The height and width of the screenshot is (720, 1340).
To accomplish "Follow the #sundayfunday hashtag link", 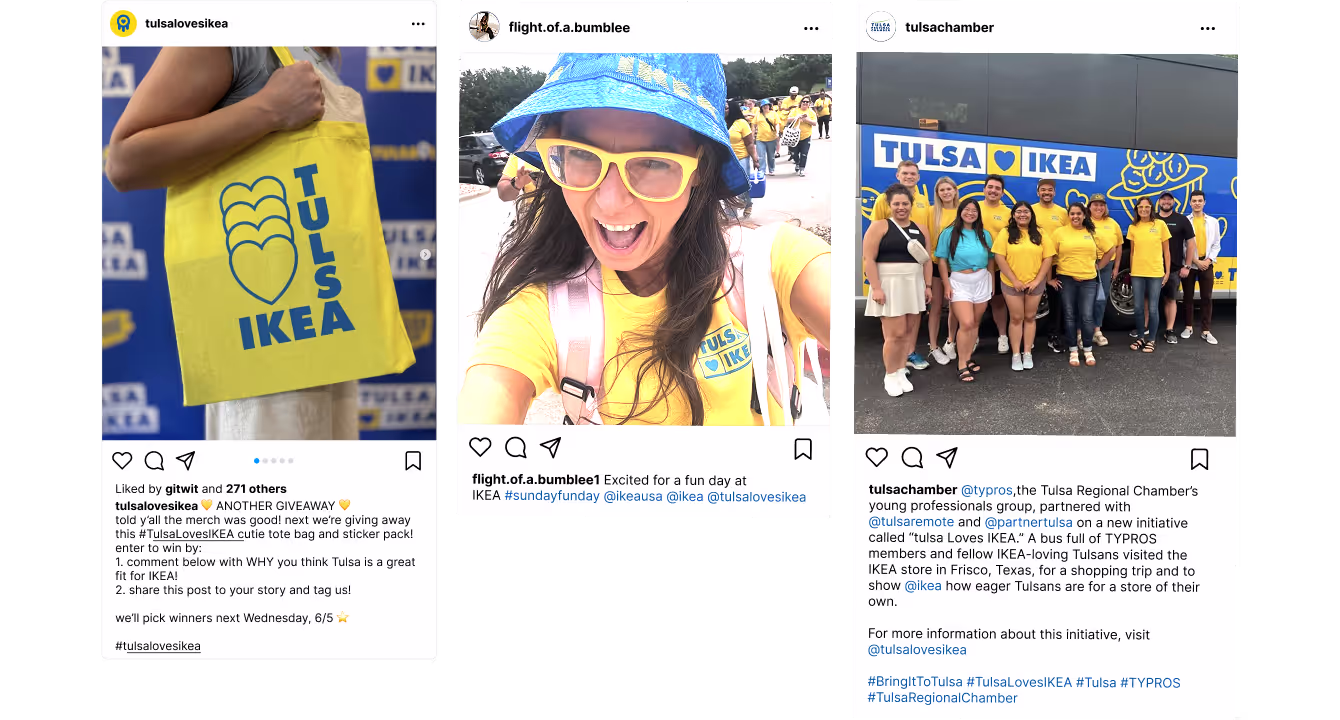I will coord(552,496).
